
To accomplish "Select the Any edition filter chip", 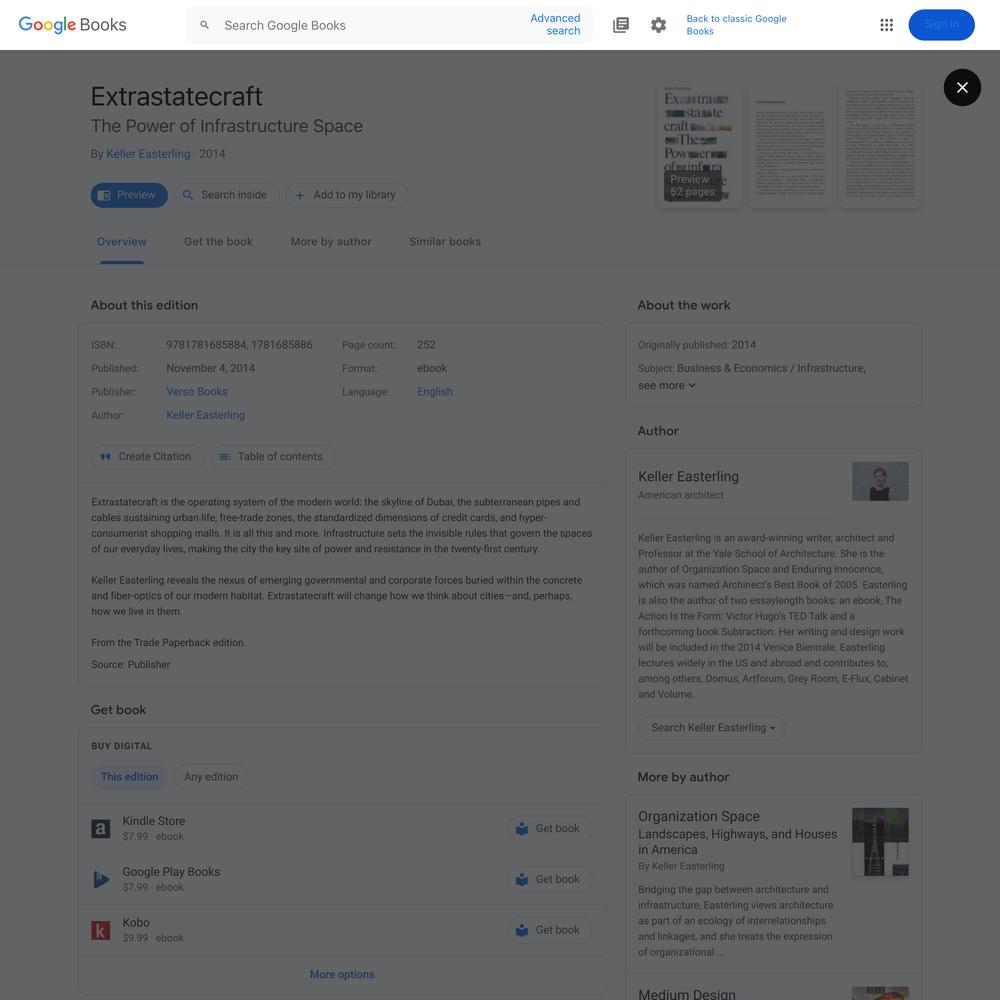I will click(211, 777).
